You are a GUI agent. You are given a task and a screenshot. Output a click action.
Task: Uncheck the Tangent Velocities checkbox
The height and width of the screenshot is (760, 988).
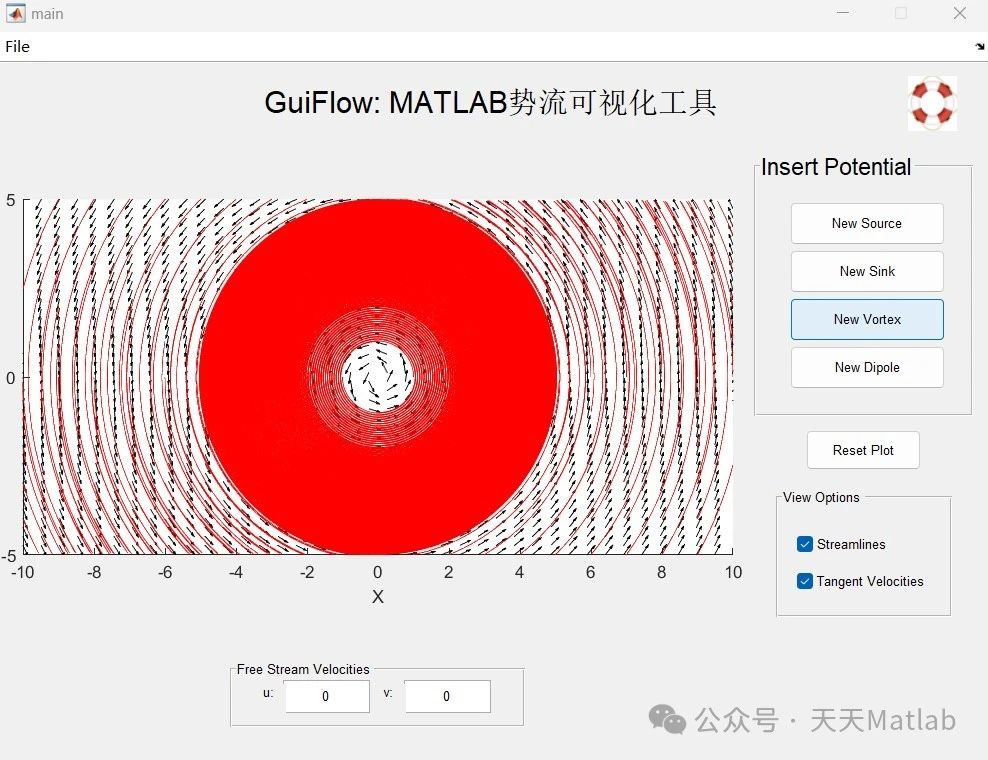click(805, 581)
